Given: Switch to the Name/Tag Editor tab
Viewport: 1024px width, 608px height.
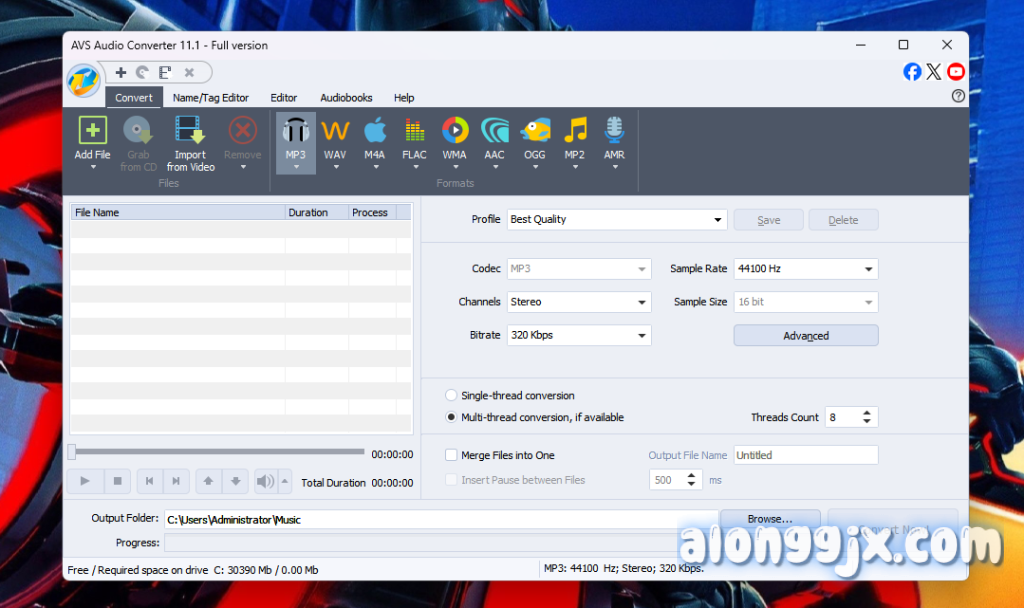Looking at the screenshot, I should pos(210,98).
